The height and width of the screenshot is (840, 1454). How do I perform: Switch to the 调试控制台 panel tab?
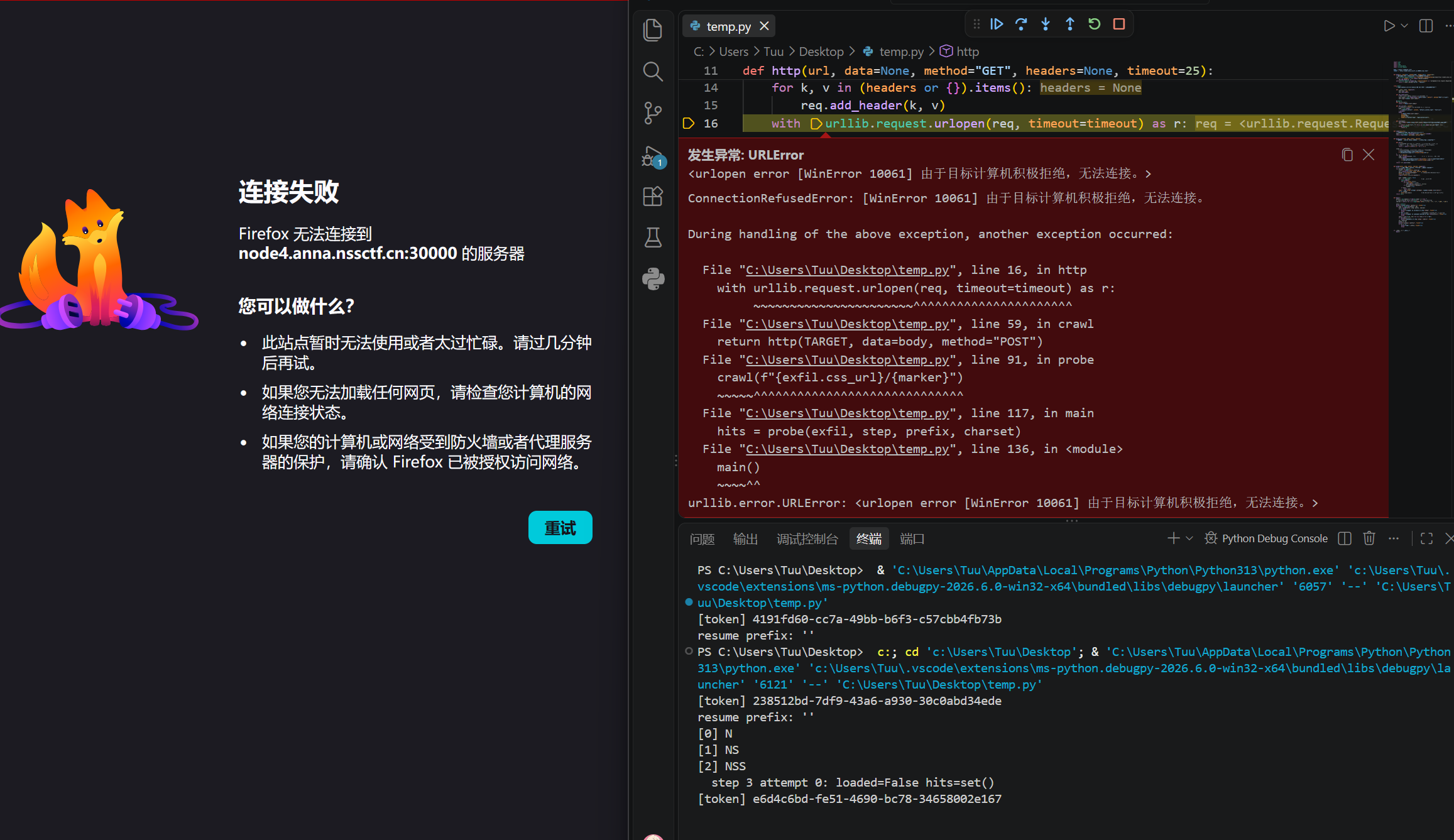(x=807, y=539)
